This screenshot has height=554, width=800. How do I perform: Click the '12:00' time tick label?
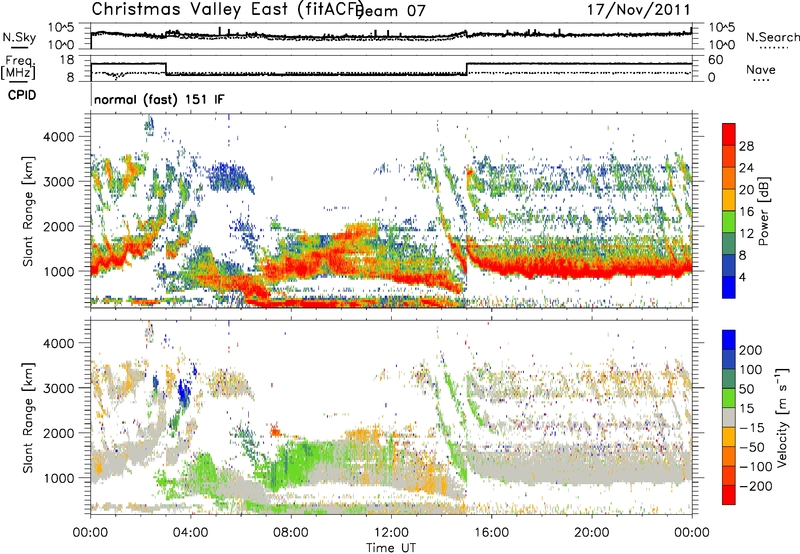[x=391, y=533]
